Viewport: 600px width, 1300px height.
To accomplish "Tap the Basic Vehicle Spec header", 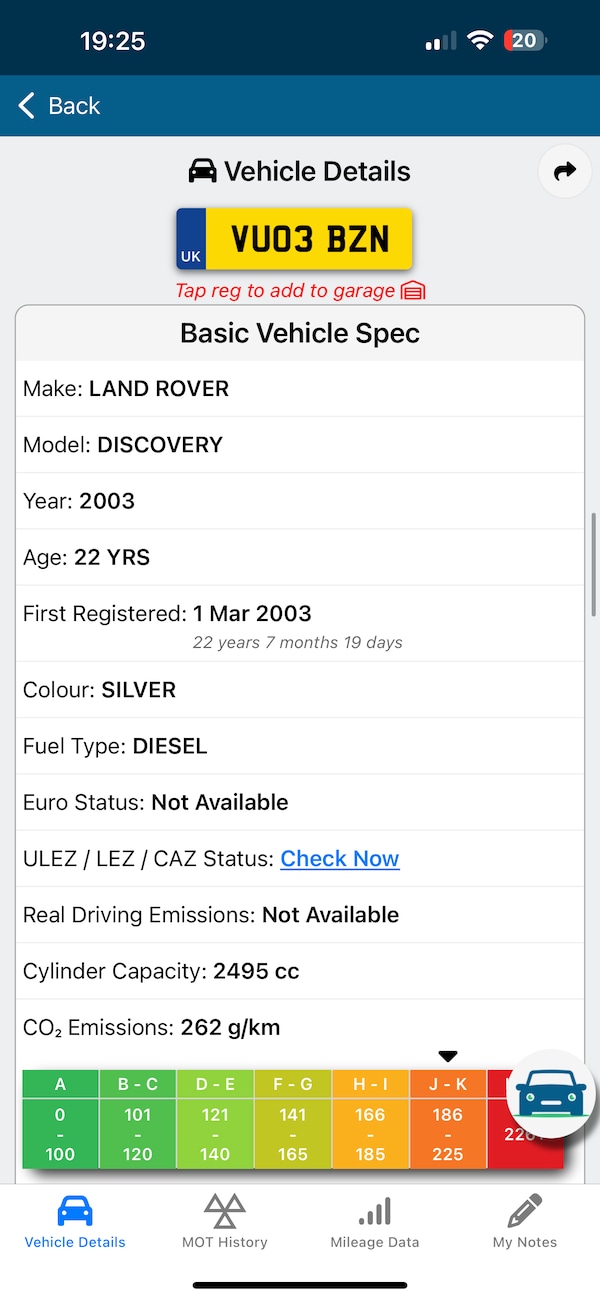I will click(300, 333).
